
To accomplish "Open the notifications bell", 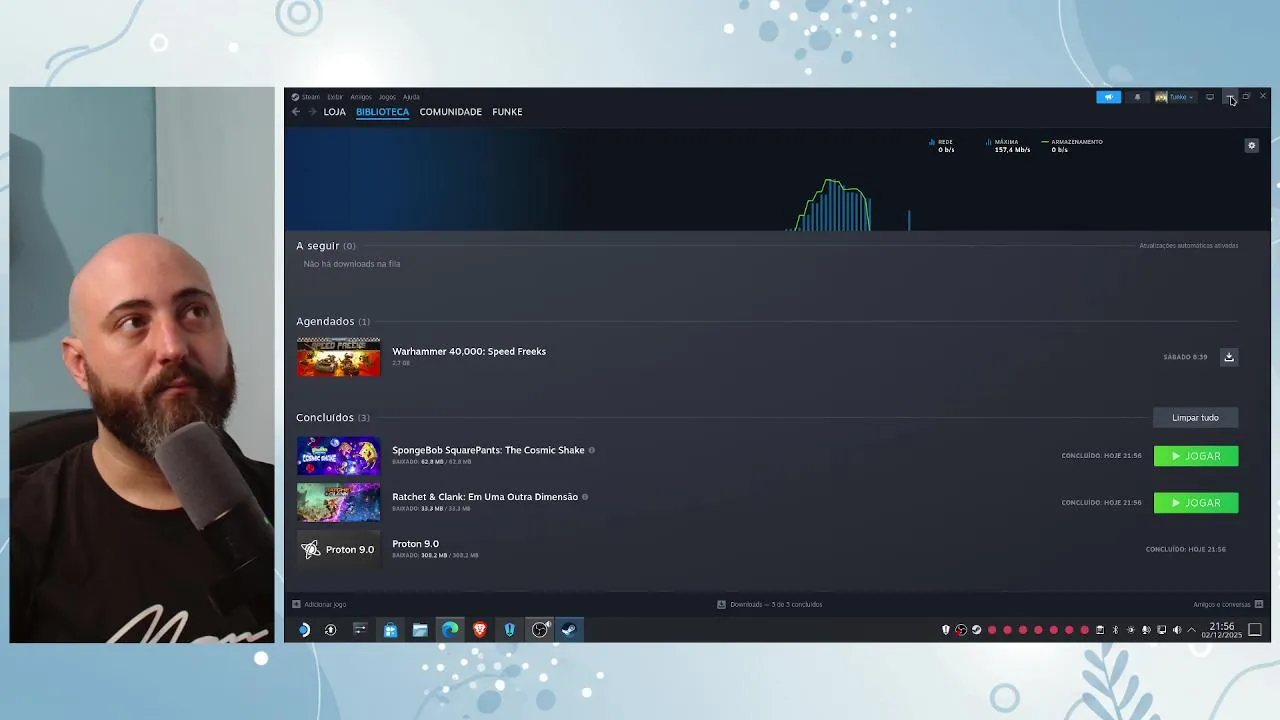I will coord(1137,97).
